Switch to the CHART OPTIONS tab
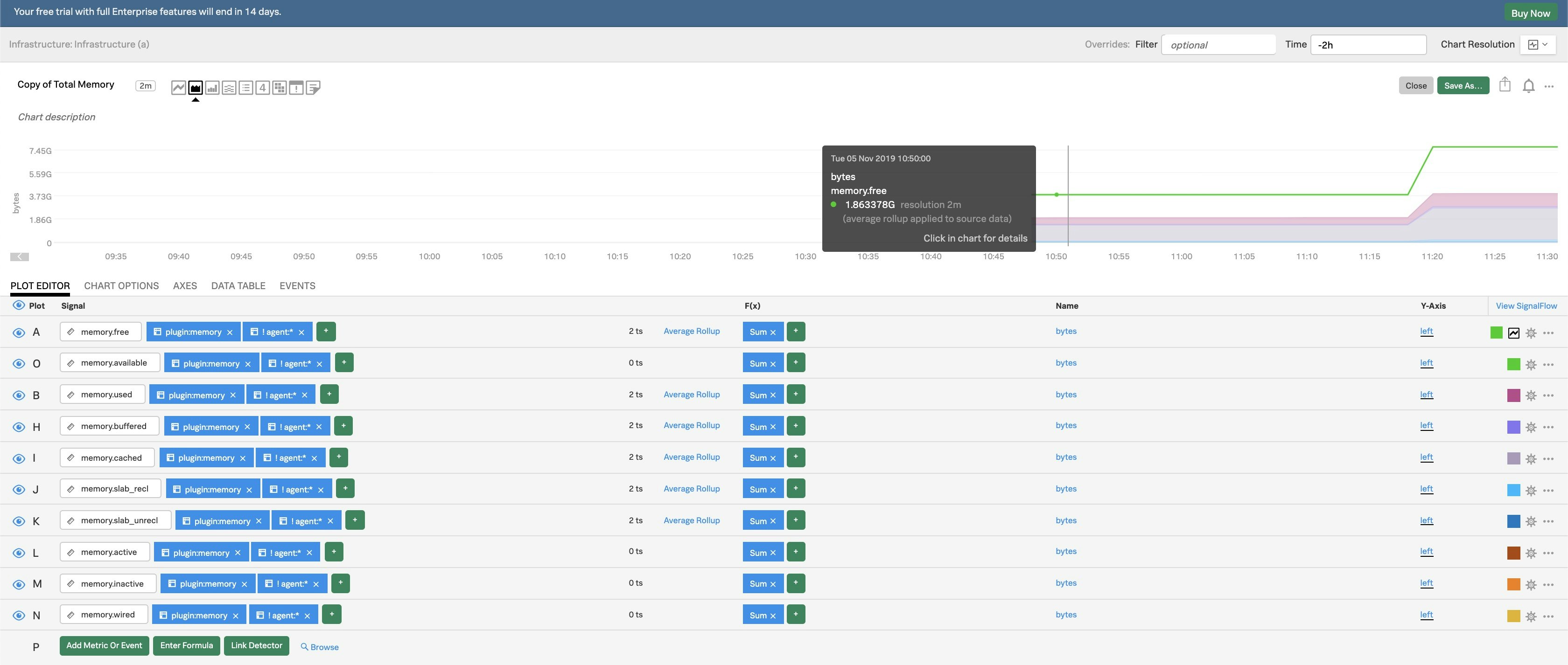 tap(121, 285)
